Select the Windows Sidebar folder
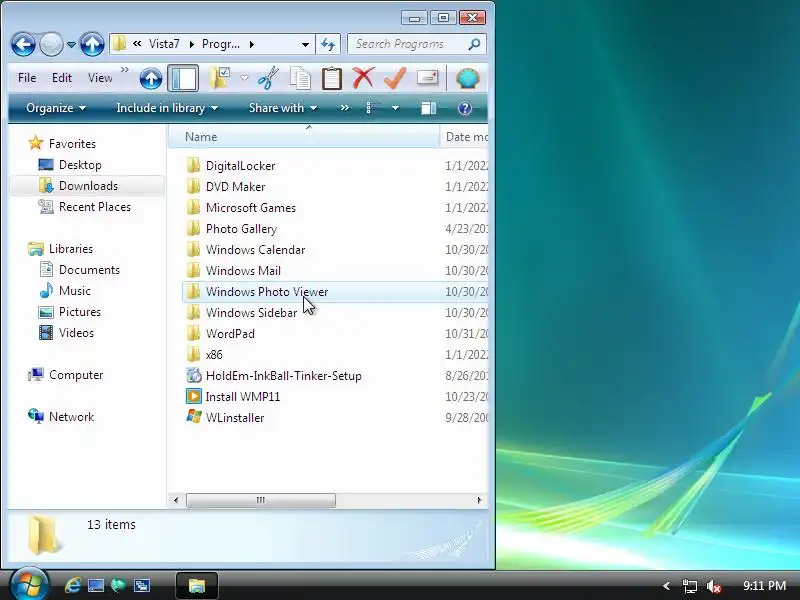Screen dimensions: 800x600 (251, 313)
